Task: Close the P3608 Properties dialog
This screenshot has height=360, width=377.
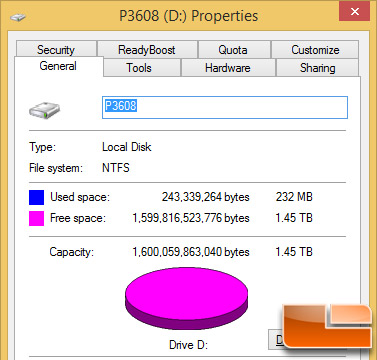Action: pyautogui.click(x=354, y=12)
